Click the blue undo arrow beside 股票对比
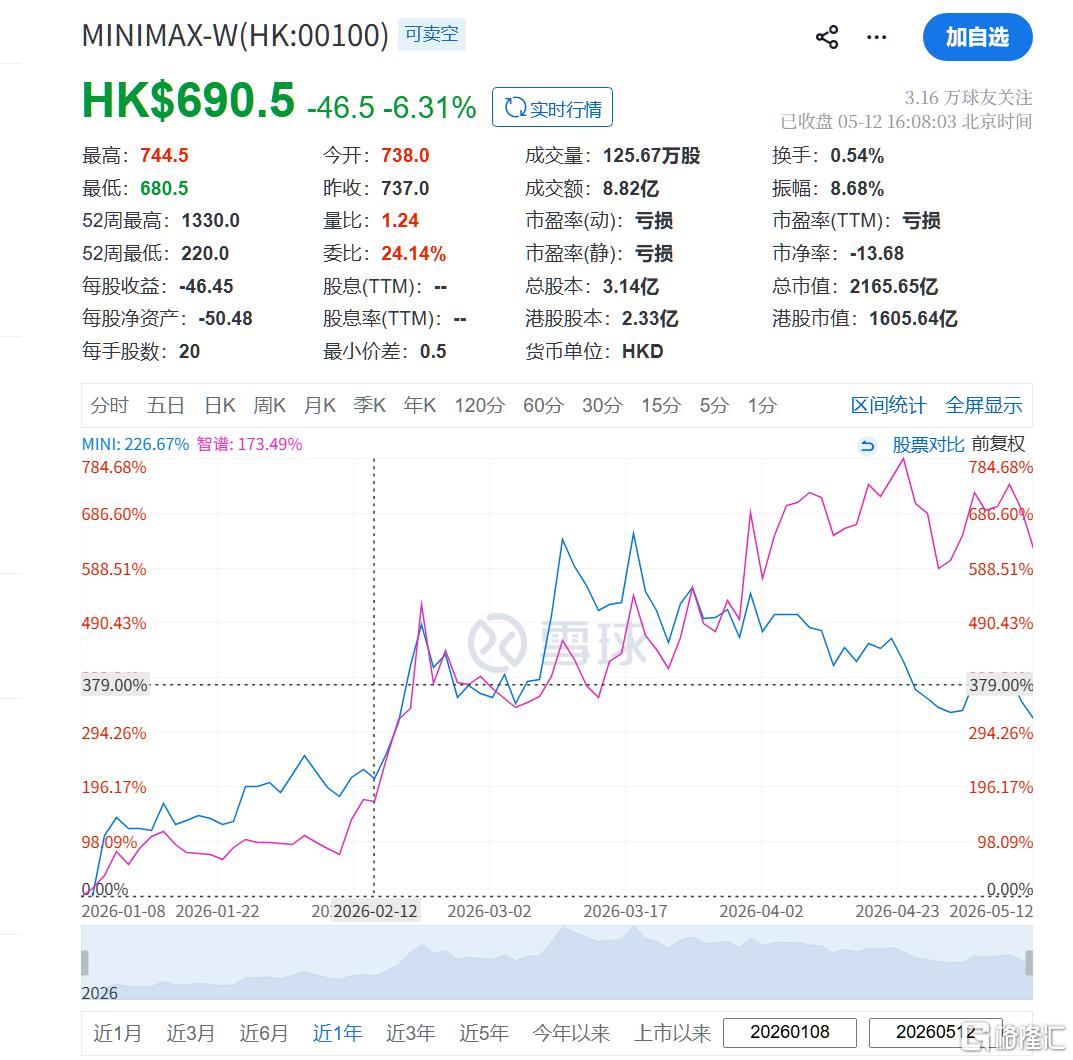 point(867,445)
